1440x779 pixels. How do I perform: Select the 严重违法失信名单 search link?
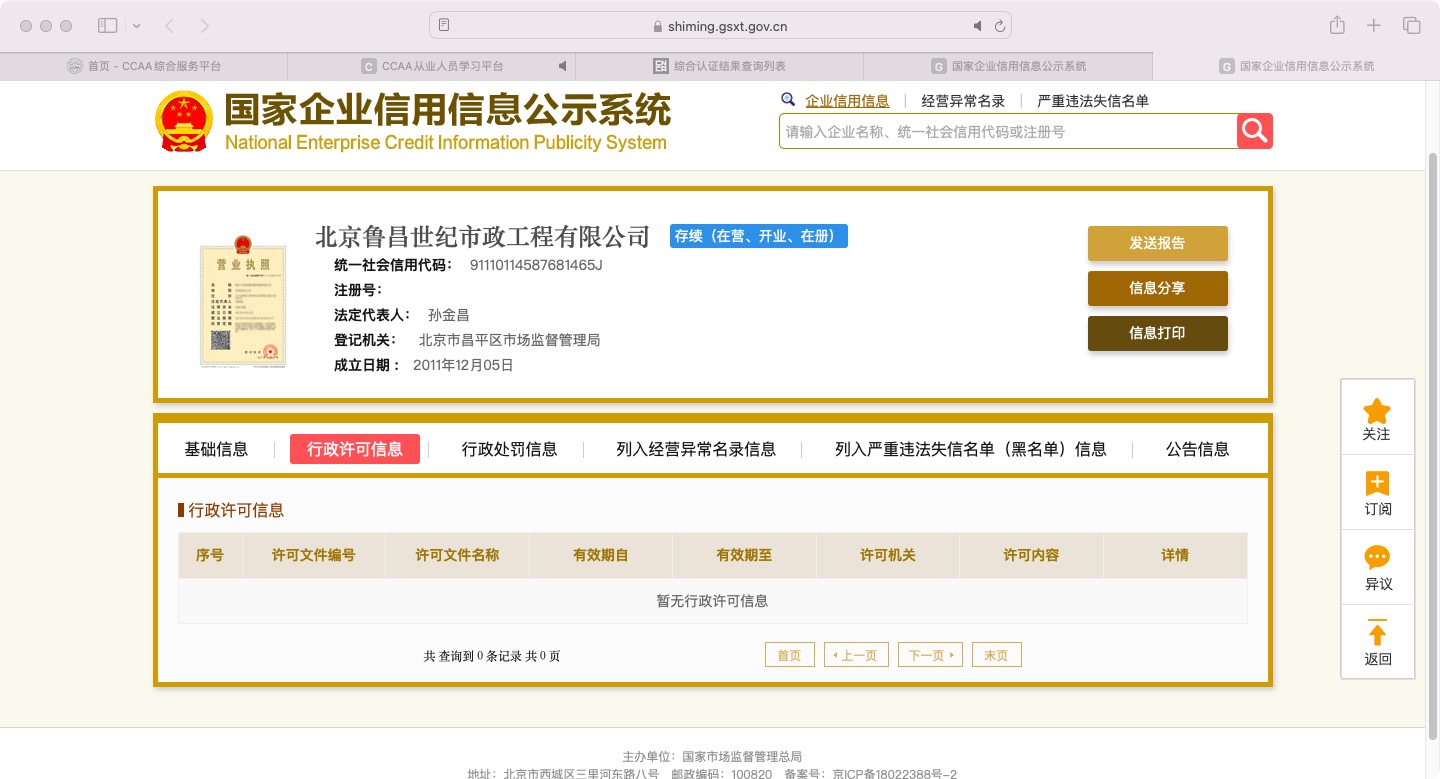(x=1093, y=100)
